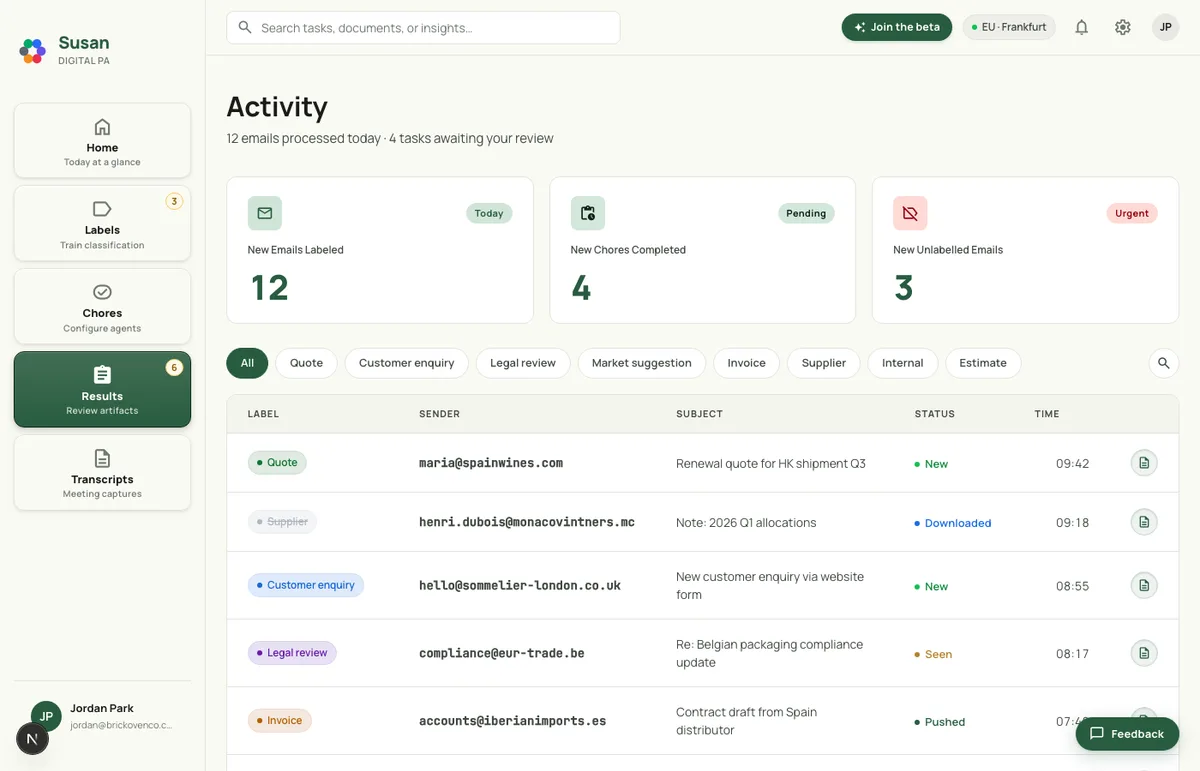This screenshot has width=1200, height=771.
Task: Click the STATUS column header
Action: tap(935, 414)
